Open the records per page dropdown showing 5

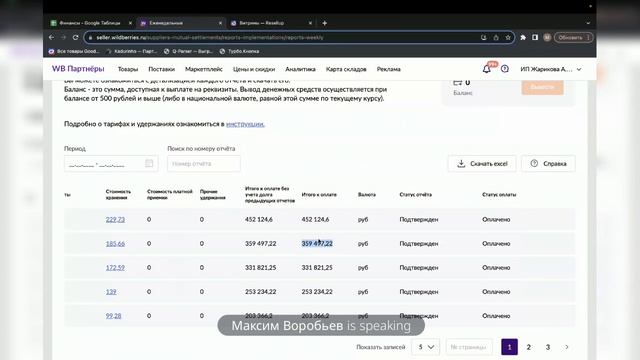click(425, 347)
